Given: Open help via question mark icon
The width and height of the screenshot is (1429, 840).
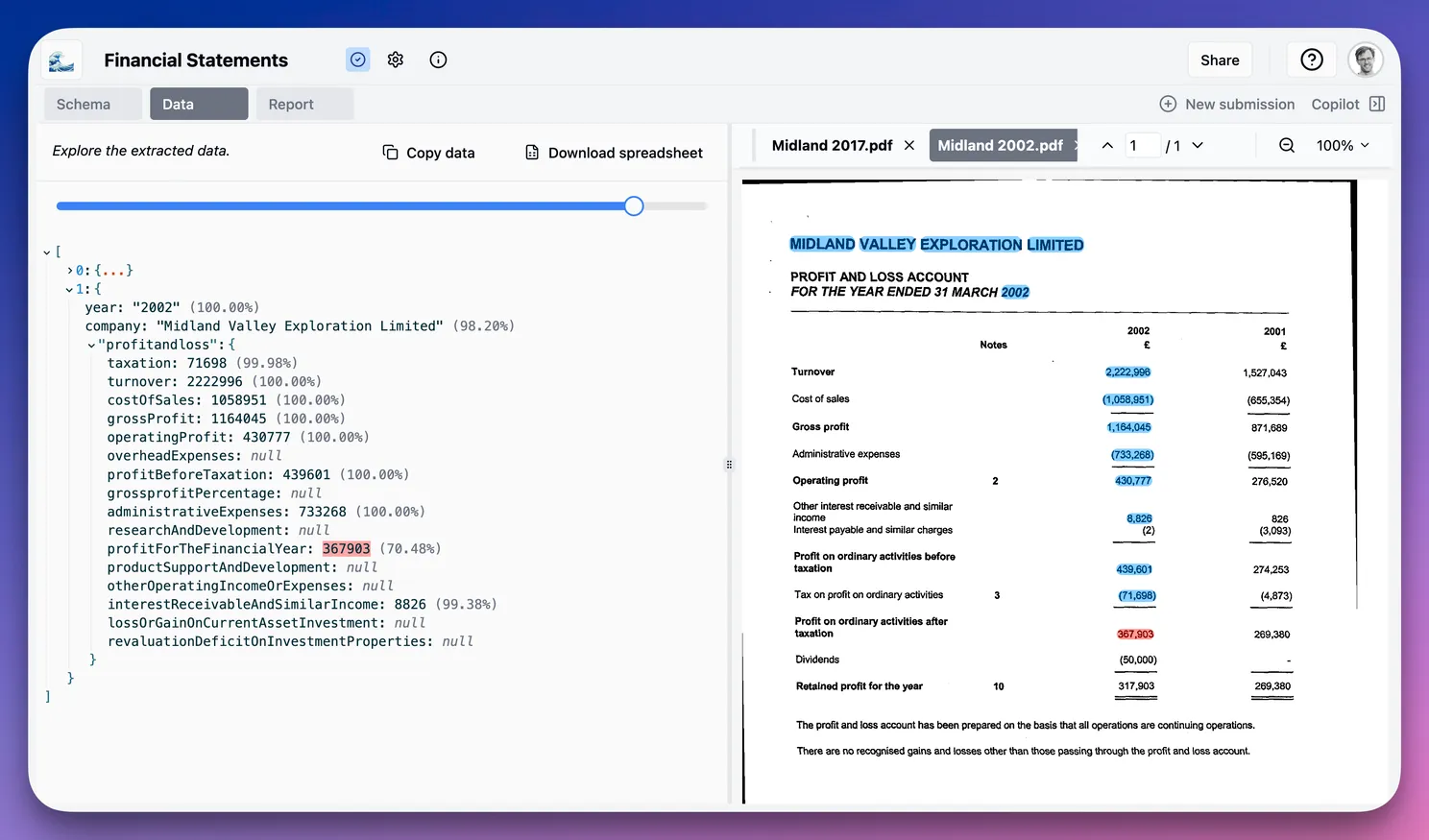Looking at the screenshot, I should click(x=1311, y=60).
